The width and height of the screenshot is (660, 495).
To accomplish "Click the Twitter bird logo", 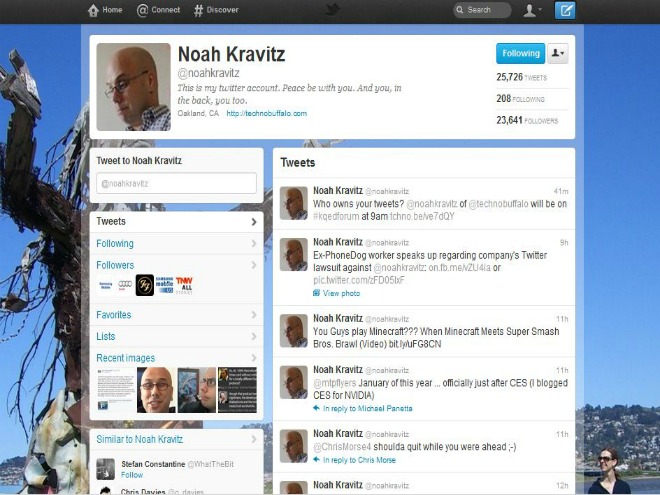I will tap(331, 10).
